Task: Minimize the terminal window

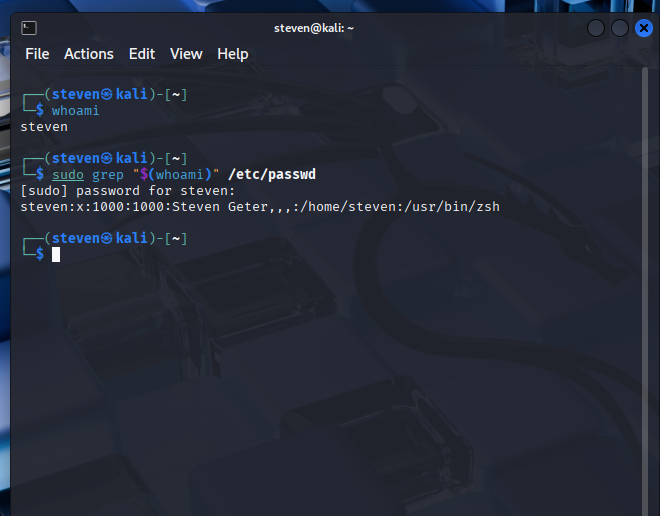Action: [596, 28]
